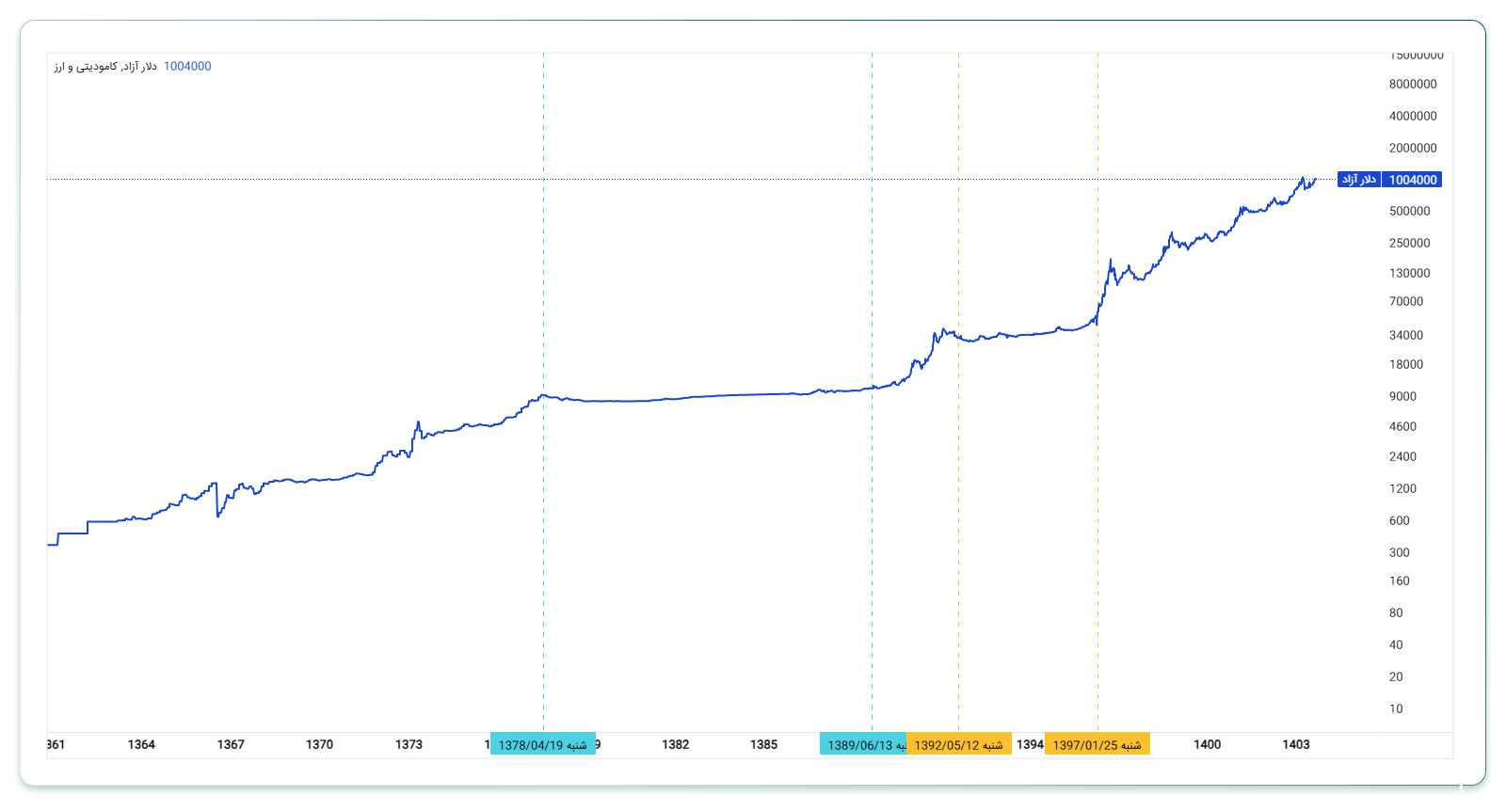Click year 1382 on time axis
The height and width of the screenshot is (812, 1506).
pos(676,744)
